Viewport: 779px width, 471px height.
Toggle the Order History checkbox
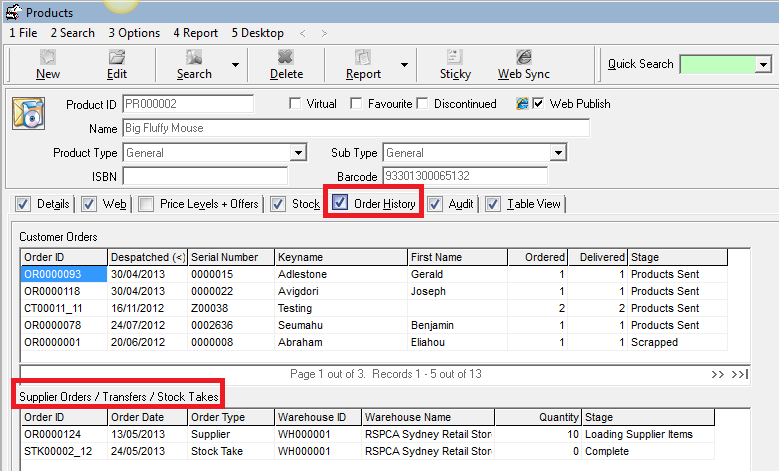340,203
